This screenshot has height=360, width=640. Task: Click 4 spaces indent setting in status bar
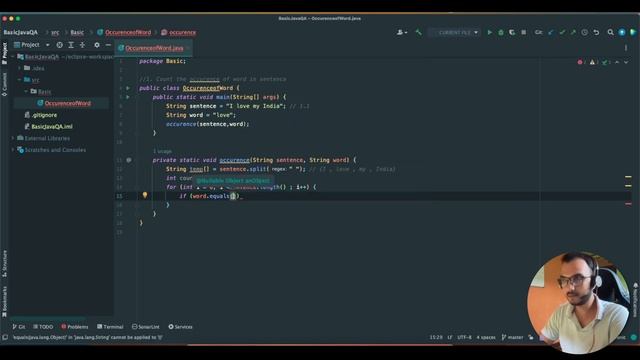(x=486, y=337)
